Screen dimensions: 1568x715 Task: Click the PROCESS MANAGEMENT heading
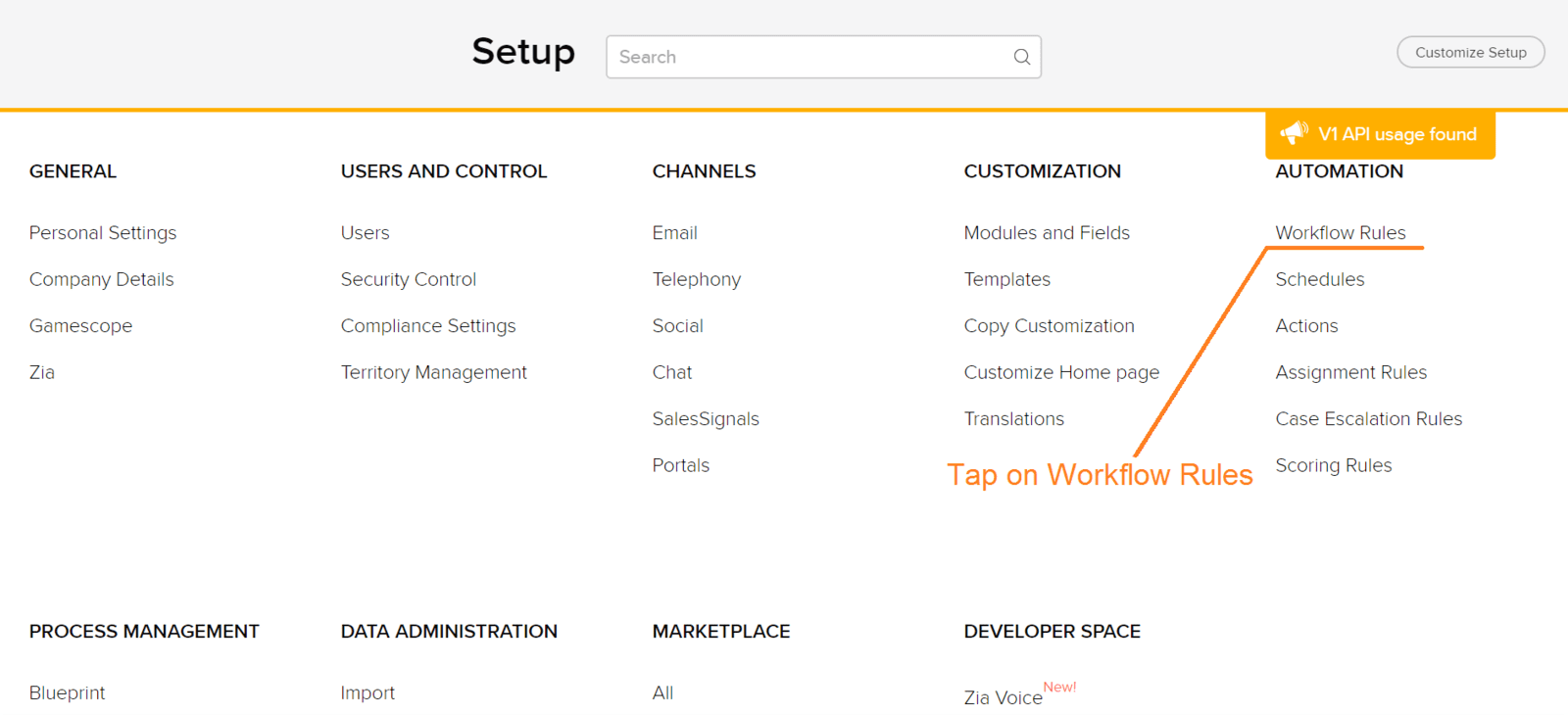(x=144, y=632)
